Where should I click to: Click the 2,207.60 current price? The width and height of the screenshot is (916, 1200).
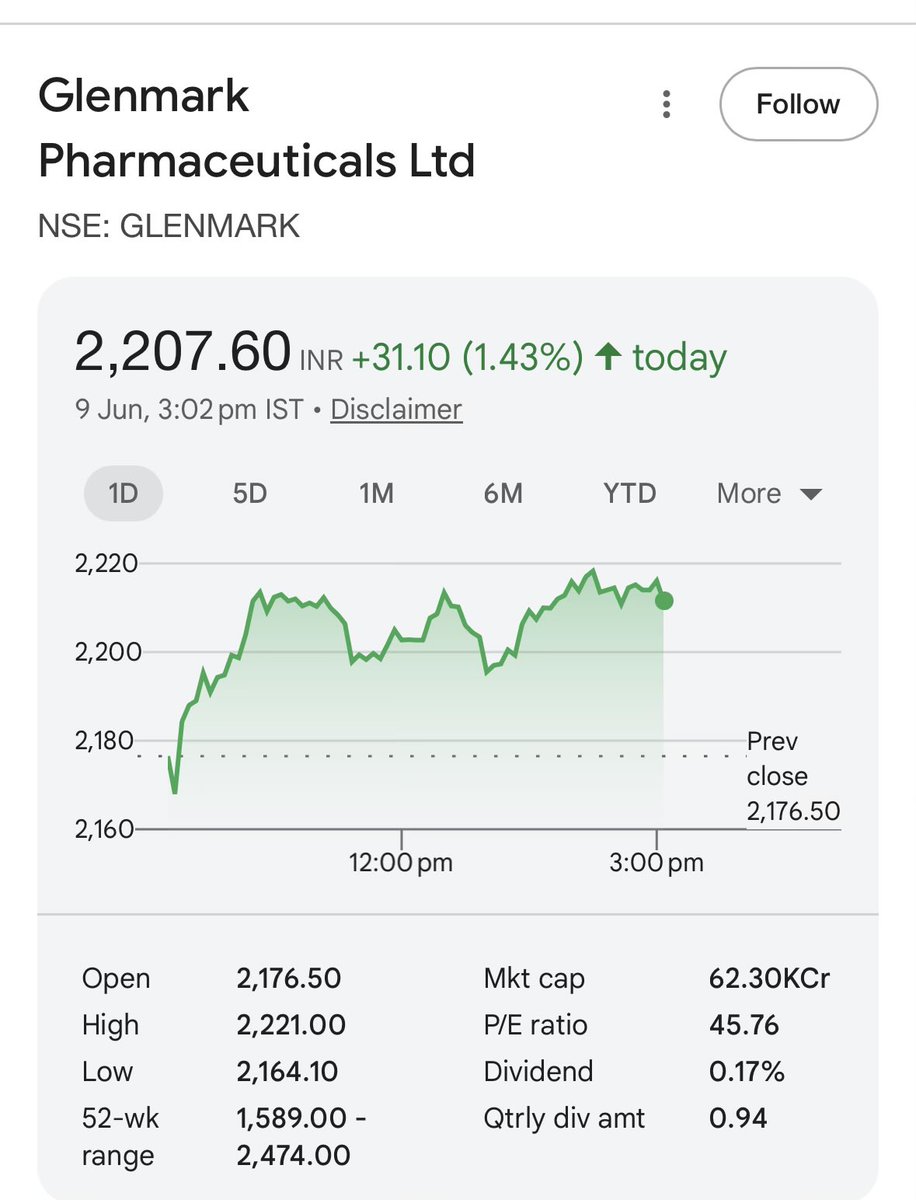[x=183, y=352]
